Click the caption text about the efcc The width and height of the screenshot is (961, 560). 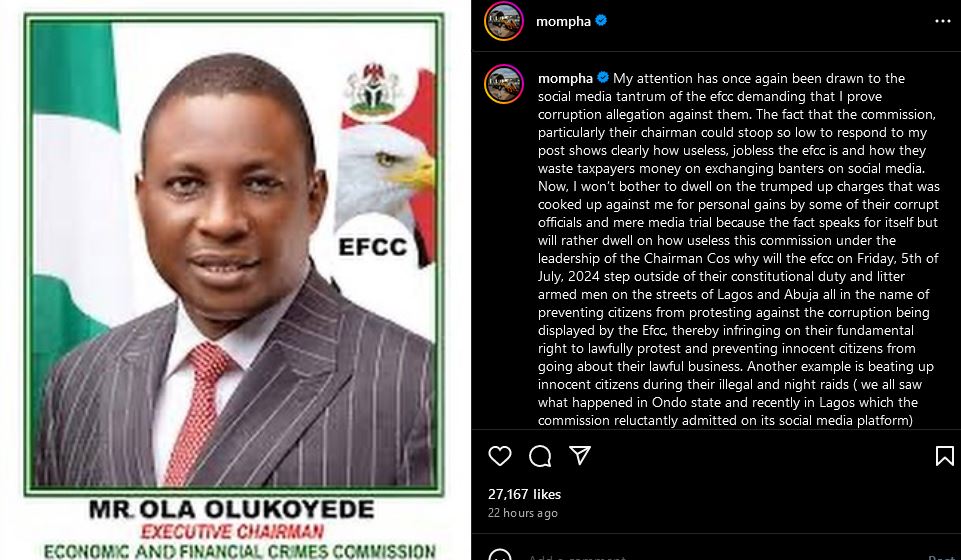(737, 249)
